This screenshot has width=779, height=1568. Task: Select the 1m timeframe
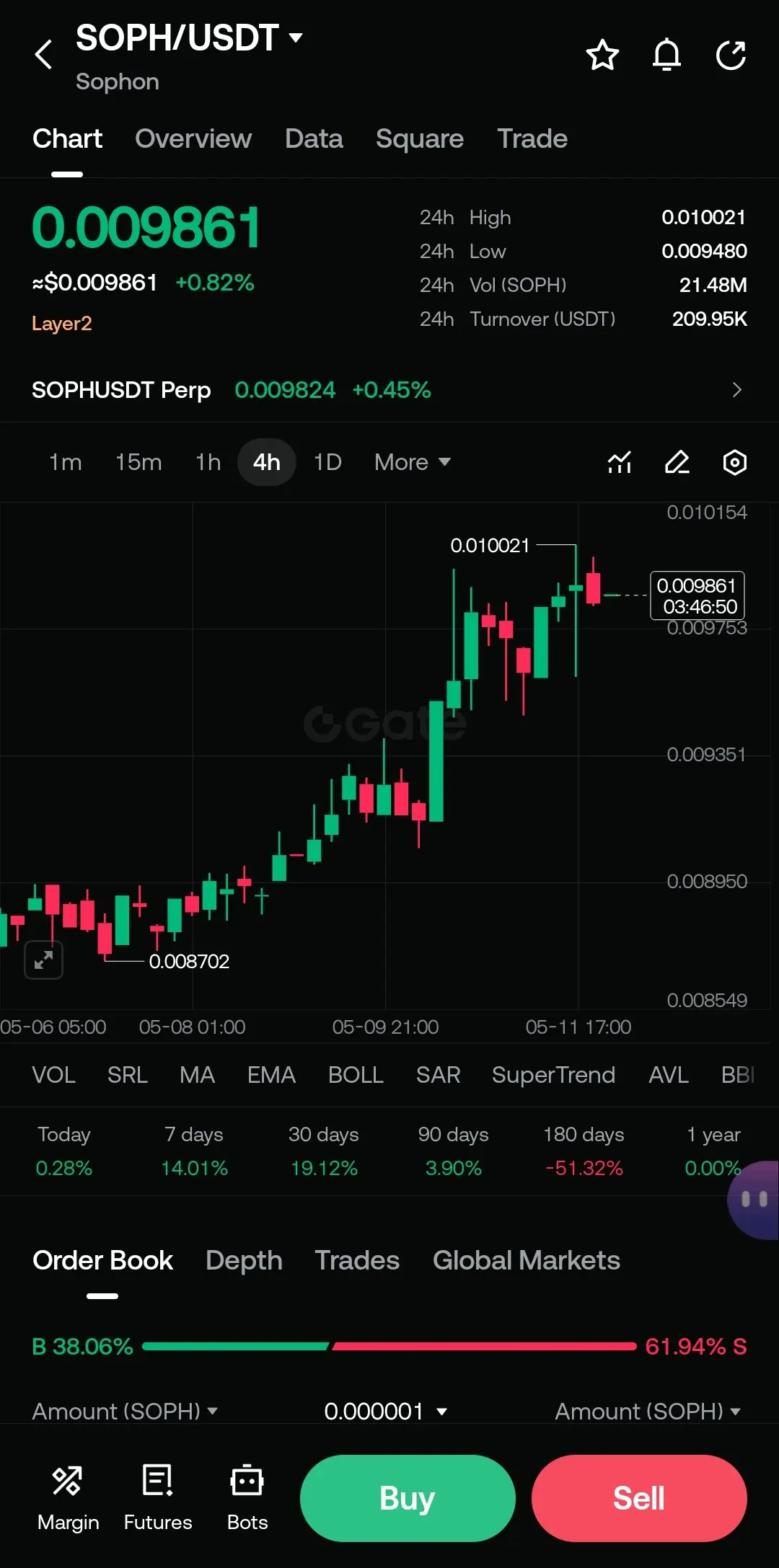[65, 462]
